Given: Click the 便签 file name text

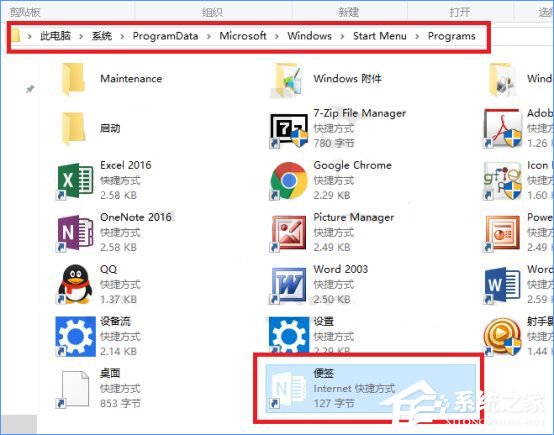Looking at the screenshot, I should [324, 373].
